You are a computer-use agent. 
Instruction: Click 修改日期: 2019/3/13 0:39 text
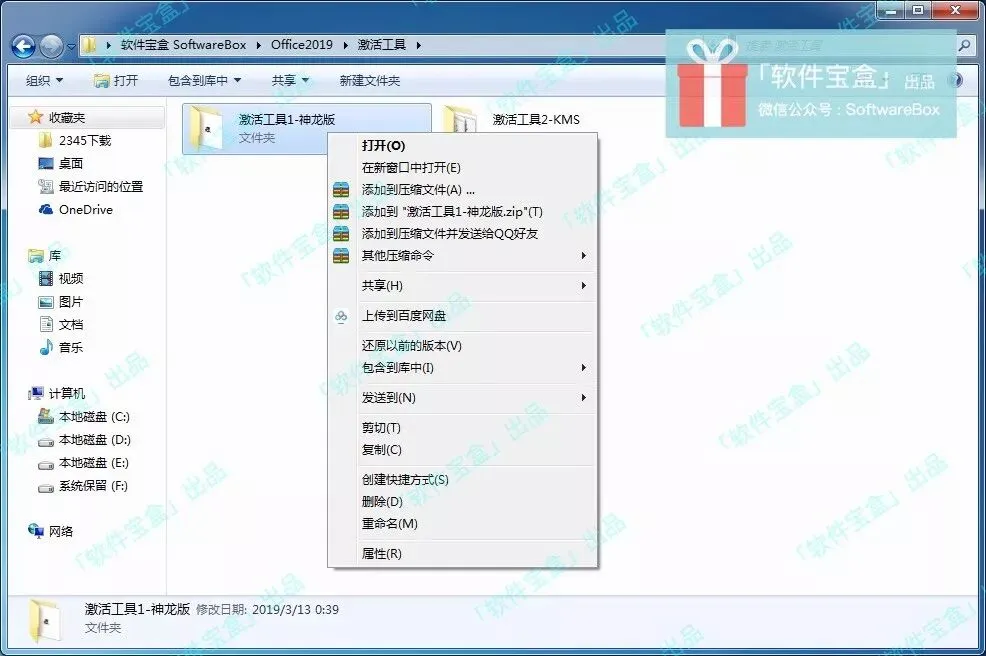point(267,609)
